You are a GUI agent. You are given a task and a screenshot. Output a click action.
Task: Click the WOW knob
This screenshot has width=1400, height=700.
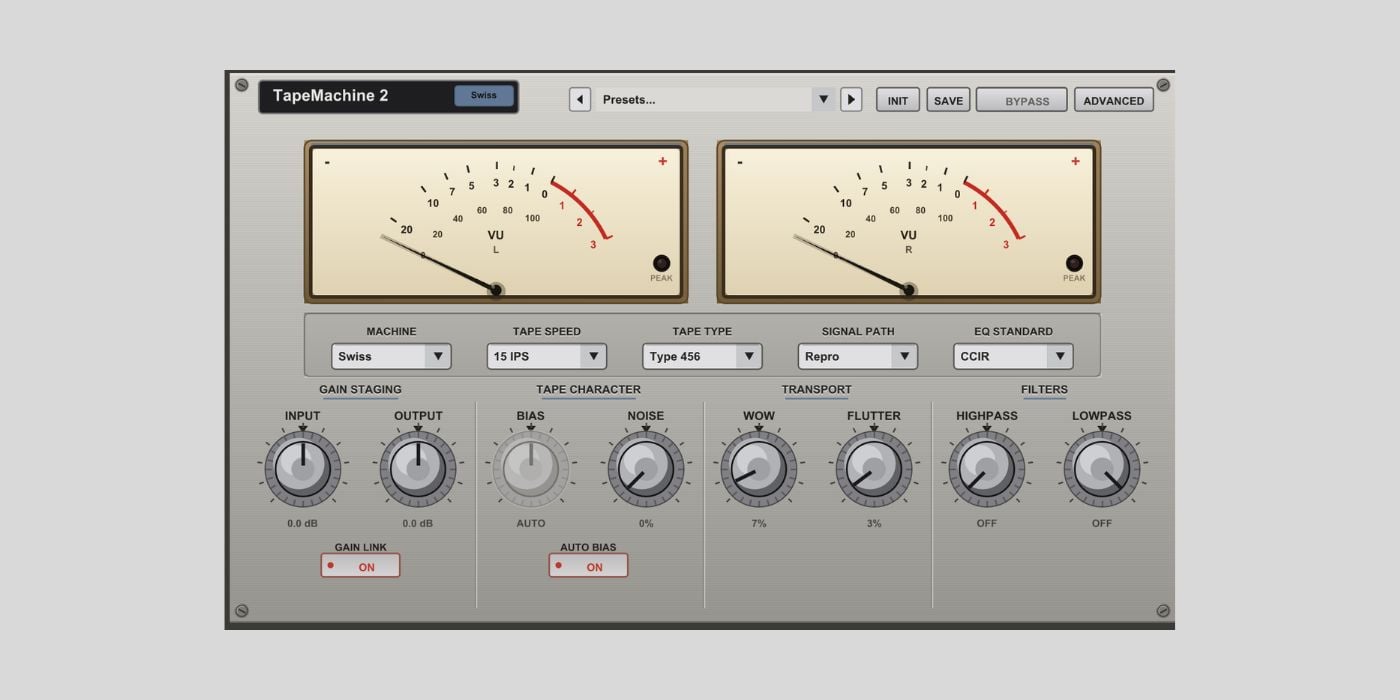(x=759, y=468)
